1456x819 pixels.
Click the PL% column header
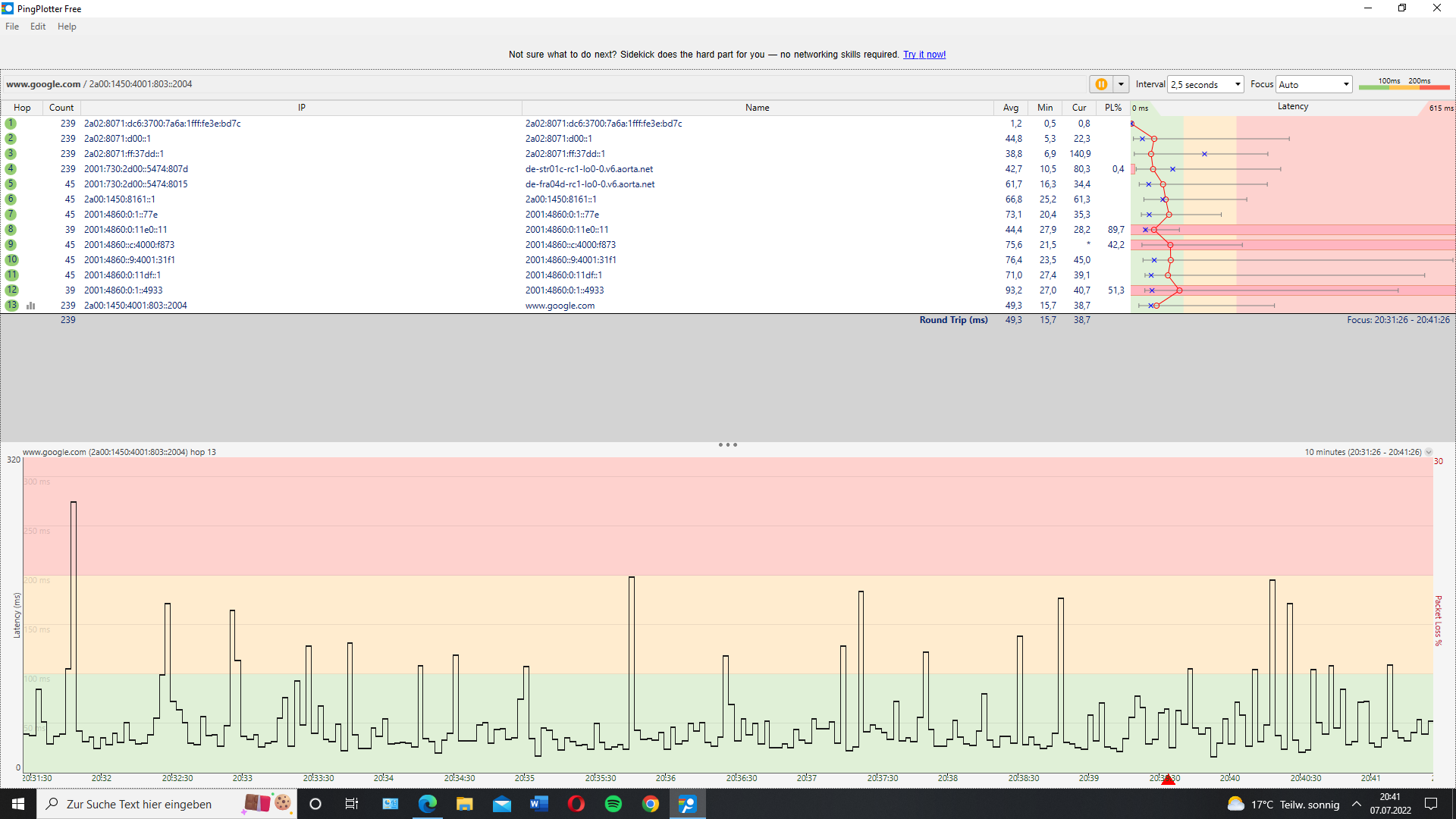[x=1112, y=108]
